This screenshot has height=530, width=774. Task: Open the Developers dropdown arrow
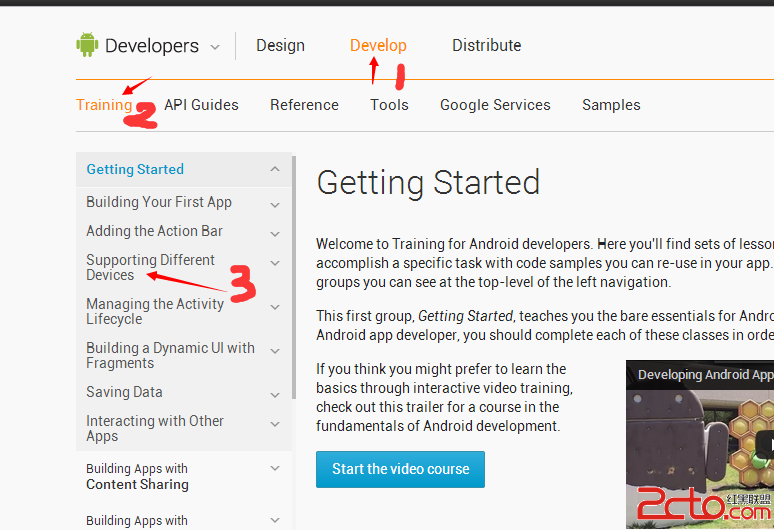click(x=215, y=47)
